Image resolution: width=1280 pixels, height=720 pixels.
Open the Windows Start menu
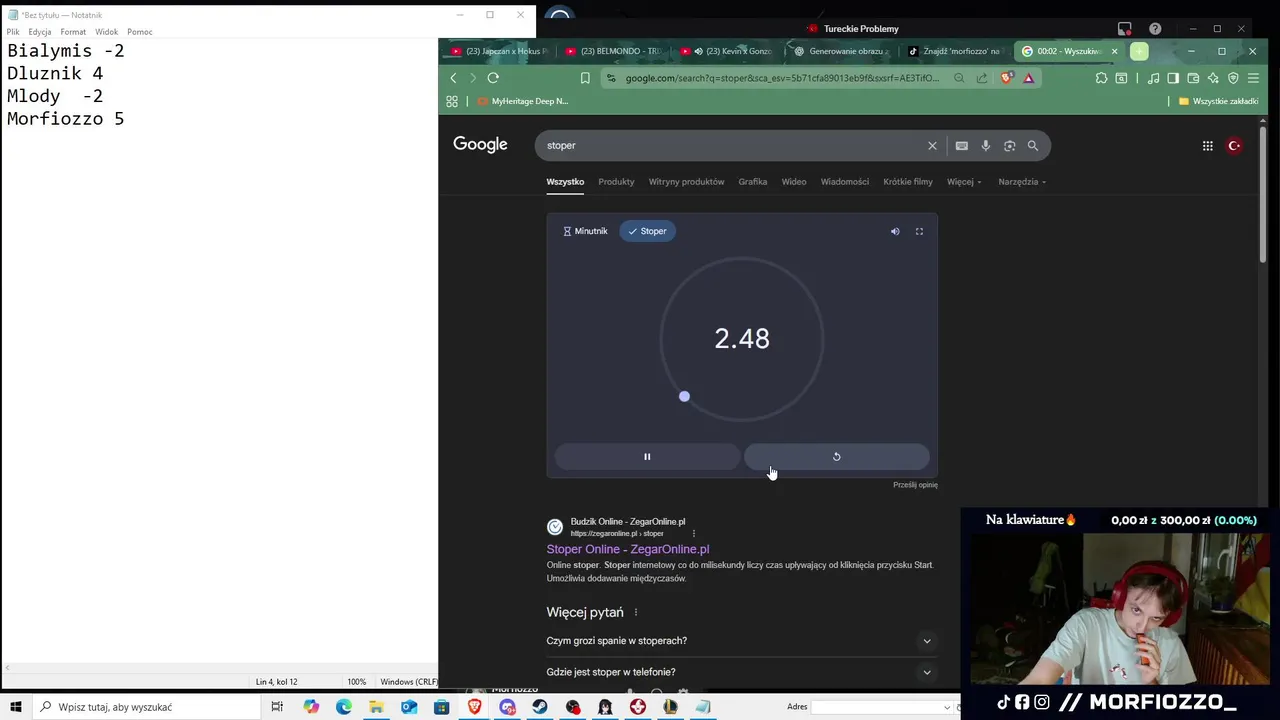16,707
